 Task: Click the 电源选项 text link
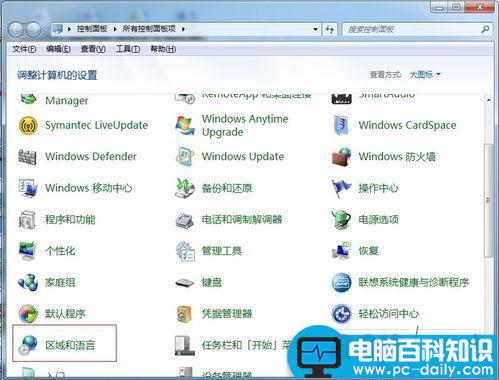379,219
